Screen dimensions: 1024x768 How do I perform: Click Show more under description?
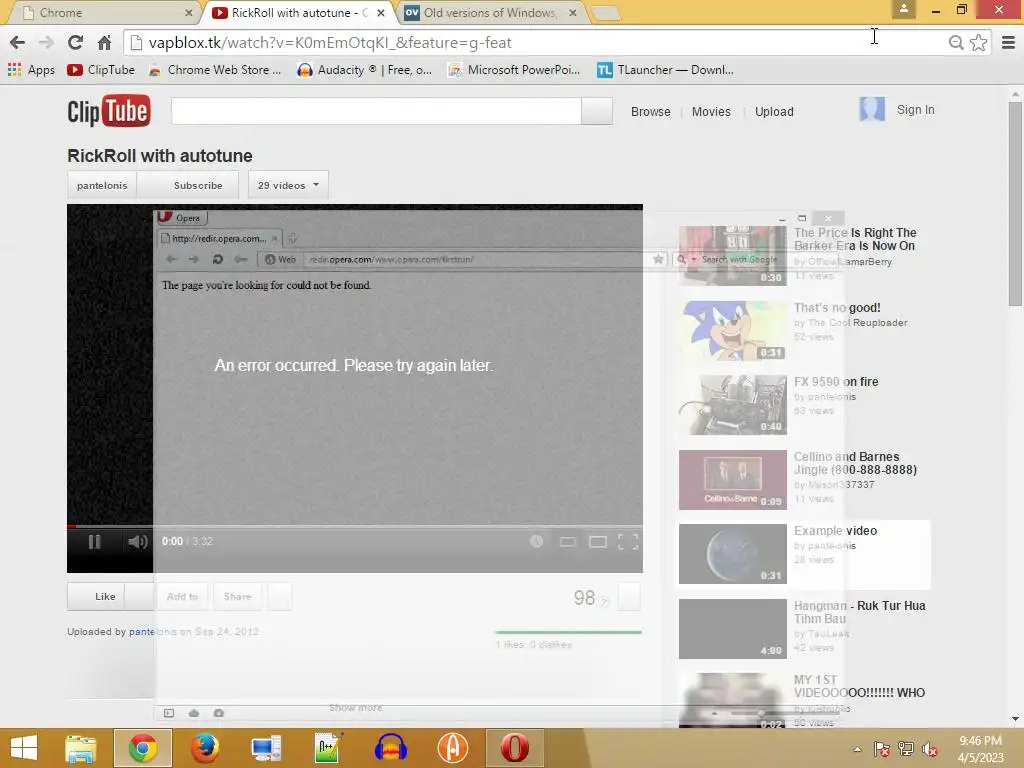coord(355,708)
